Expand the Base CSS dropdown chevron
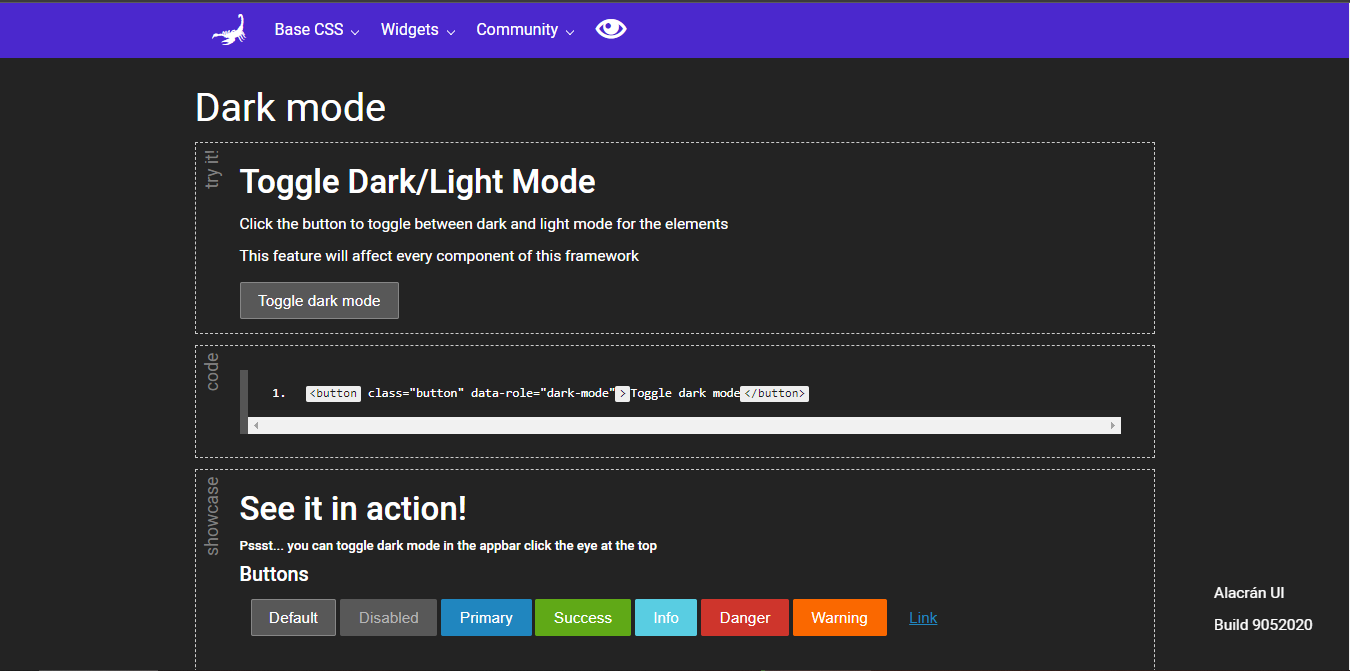 pyautogui.click(x=354, y=32)
